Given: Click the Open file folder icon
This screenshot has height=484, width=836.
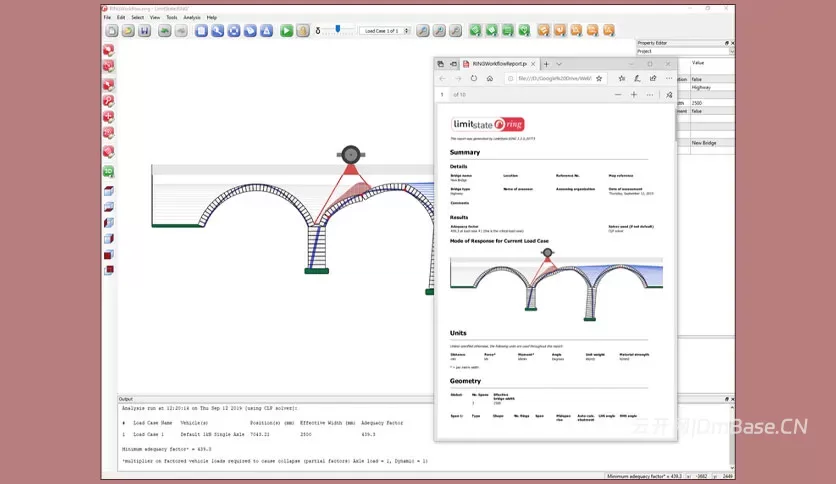Looking at the screenshot, I should 128,31.
